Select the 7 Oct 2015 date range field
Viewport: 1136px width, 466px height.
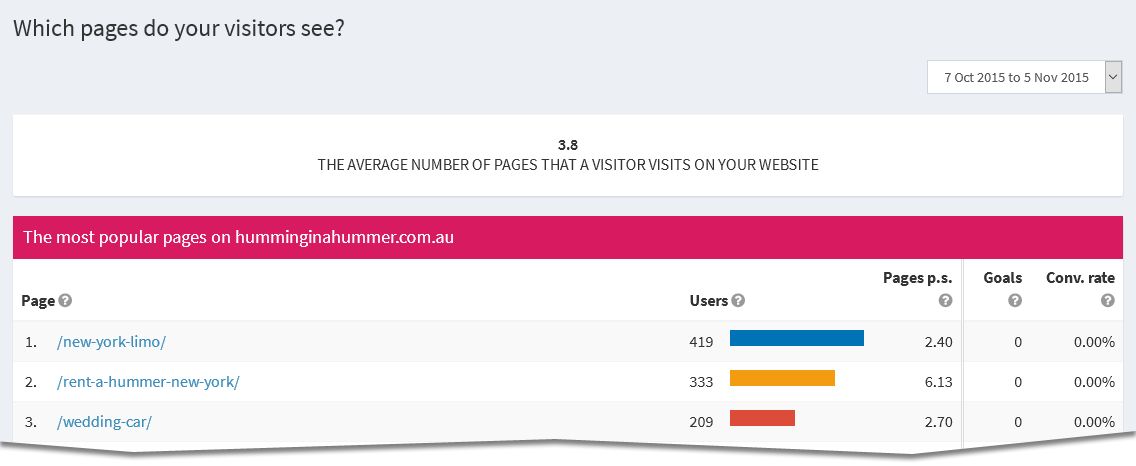1016,77
